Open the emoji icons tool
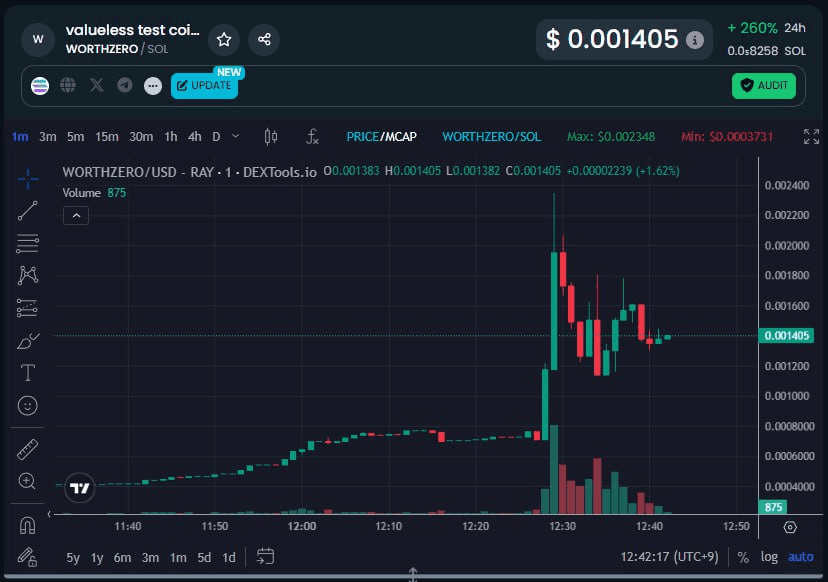This screenshot has height=582, width=828. (27, 406)
